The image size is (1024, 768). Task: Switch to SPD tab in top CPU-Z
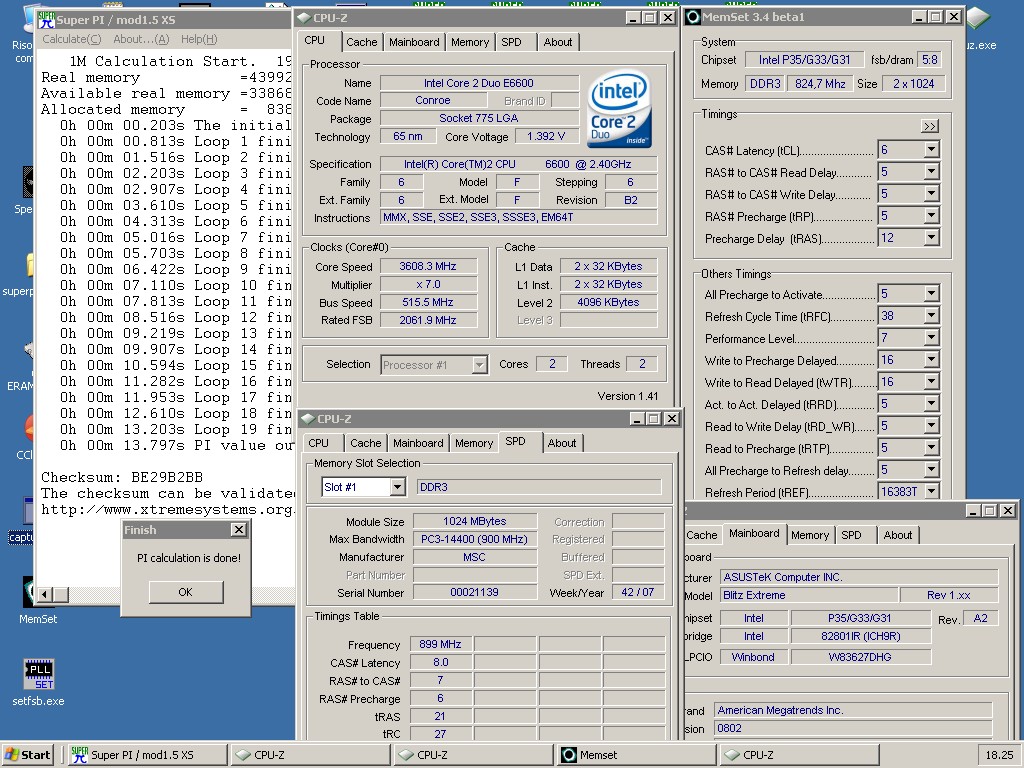point(511,42)
